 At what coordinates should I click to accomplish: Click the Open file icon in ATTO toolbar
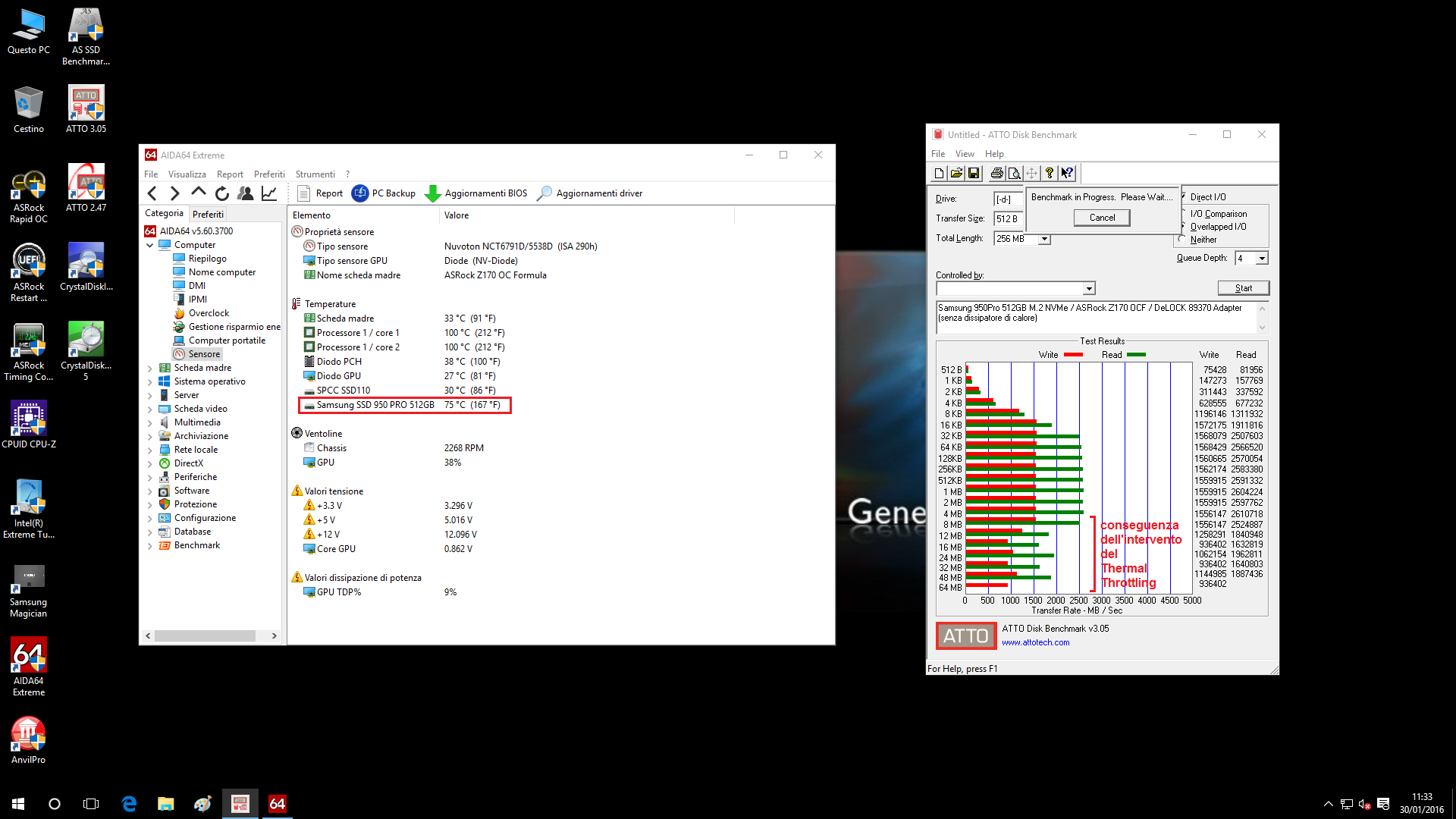click(957, 174)
